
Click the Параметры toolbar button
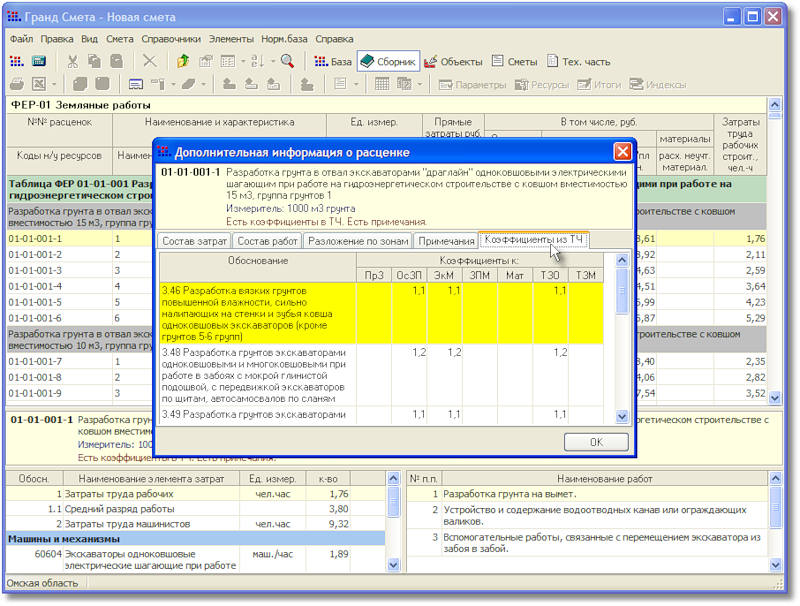tap(472, 85)
